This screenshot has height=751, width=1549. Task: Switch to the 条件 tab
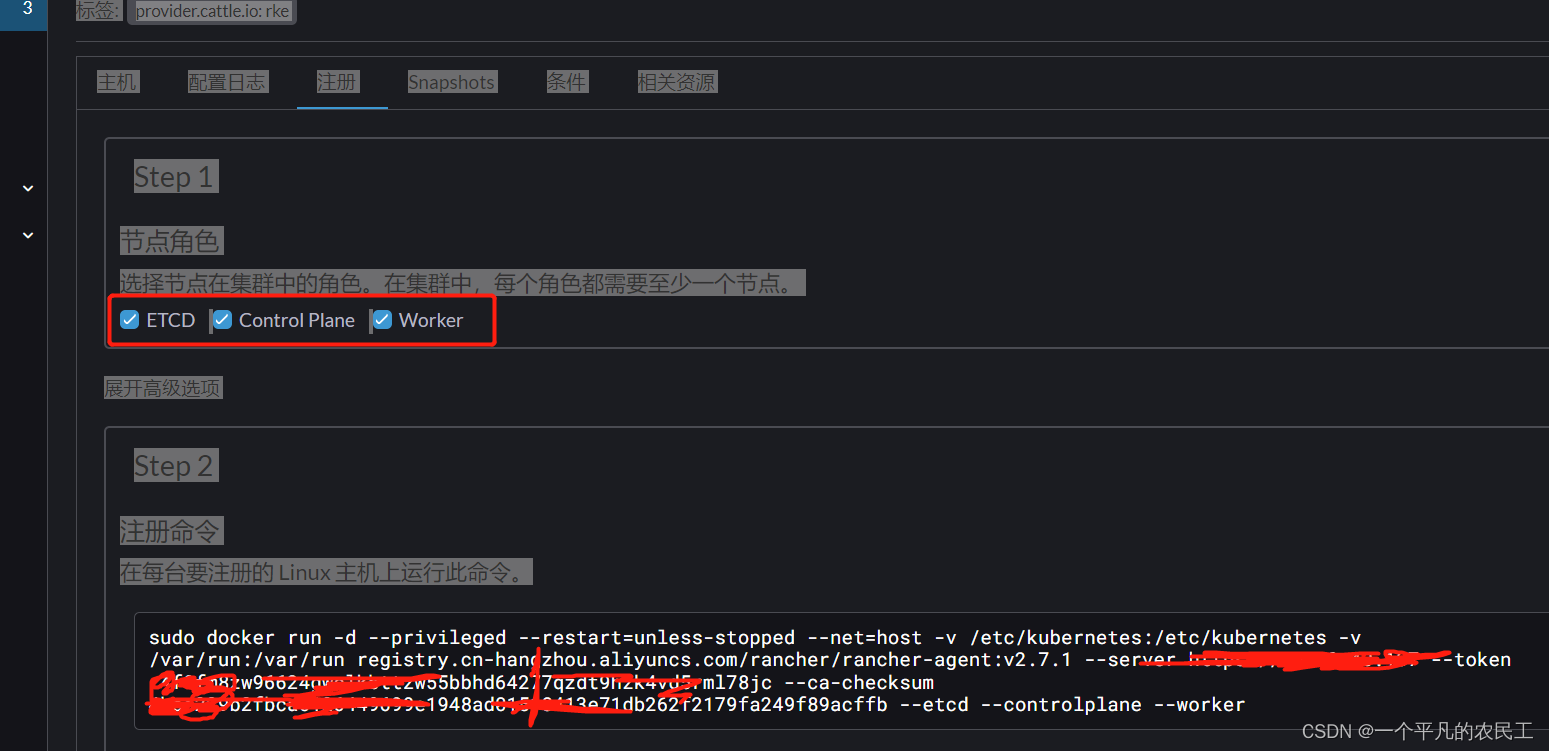(x=566, y=82)
